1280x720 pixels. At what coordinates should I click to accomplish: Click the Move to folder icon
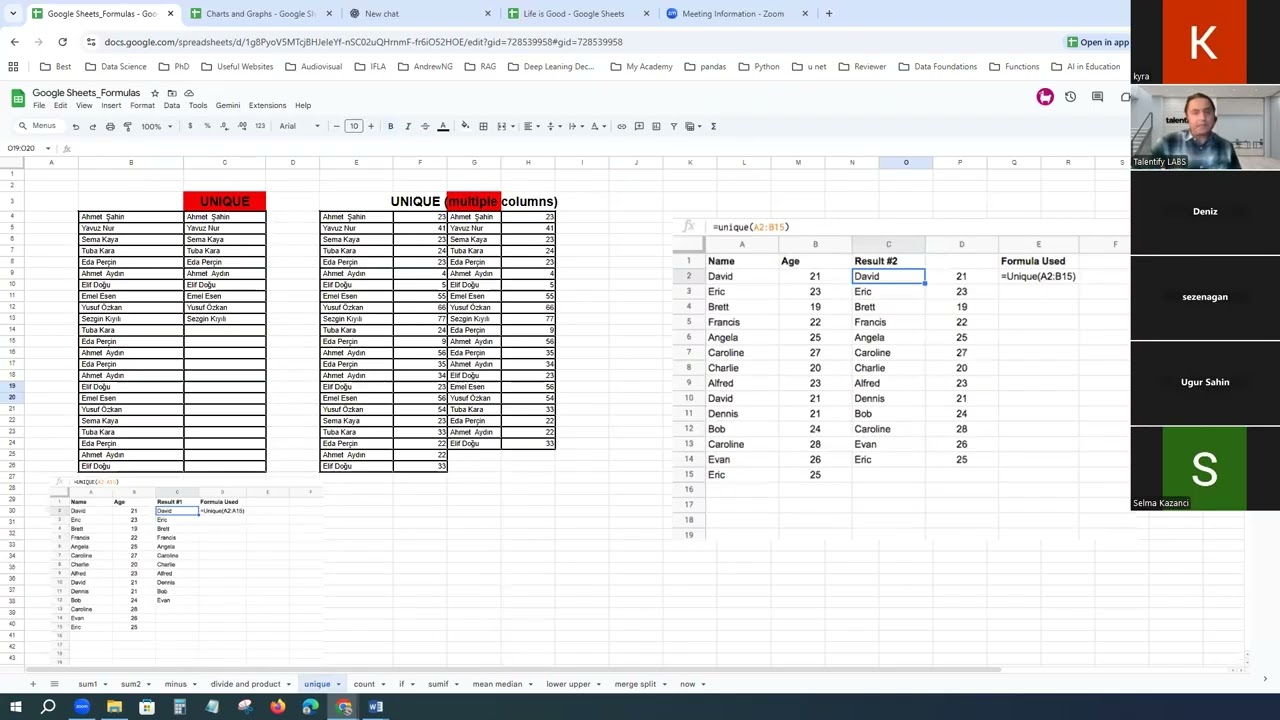(x=172, y=93)
